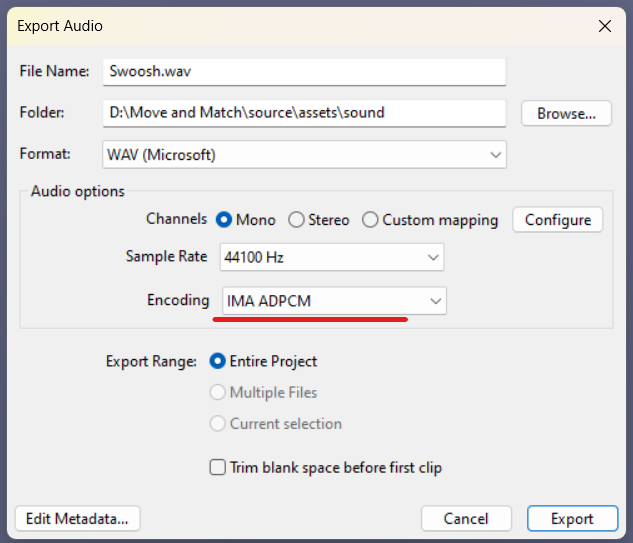Screen dimensions: 633x543
Task: Click the File Name text field
Action: point(304,72)
